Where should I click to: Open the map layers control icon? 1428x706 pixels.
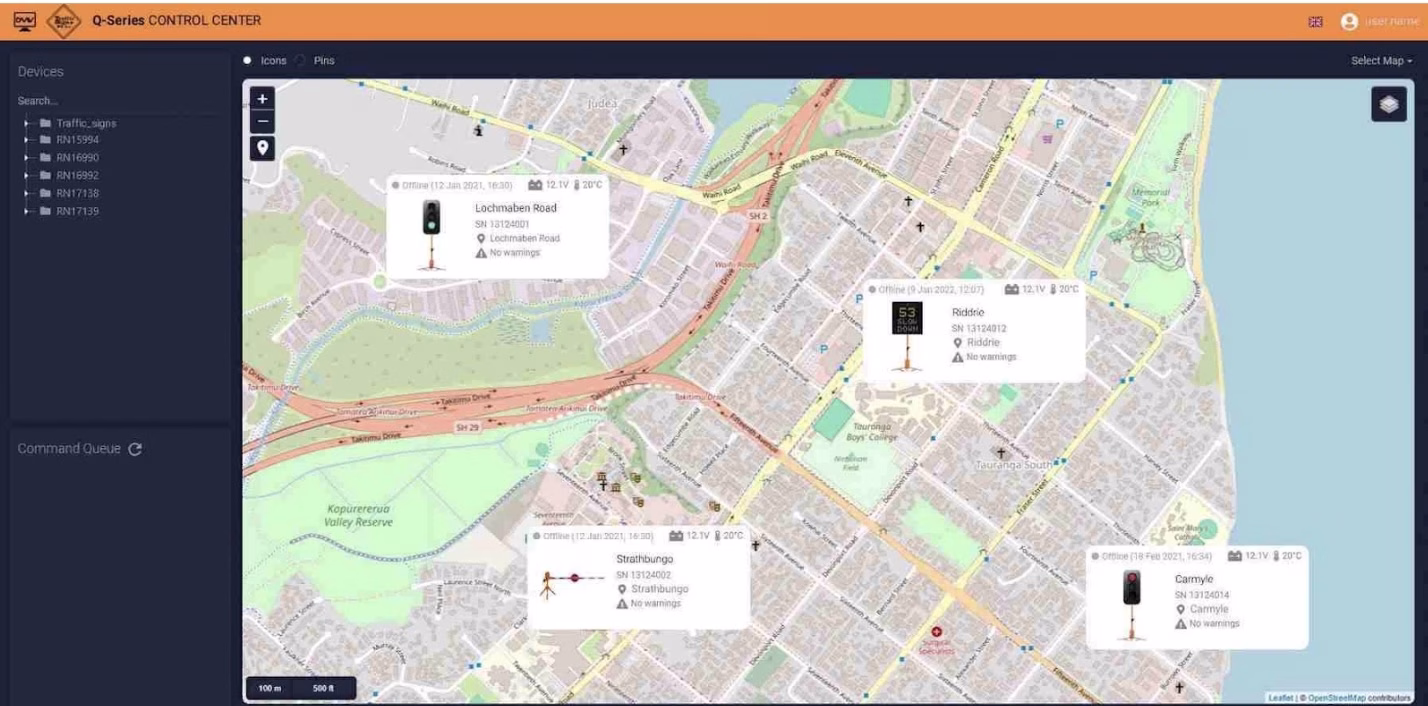tap(1388, 105)
